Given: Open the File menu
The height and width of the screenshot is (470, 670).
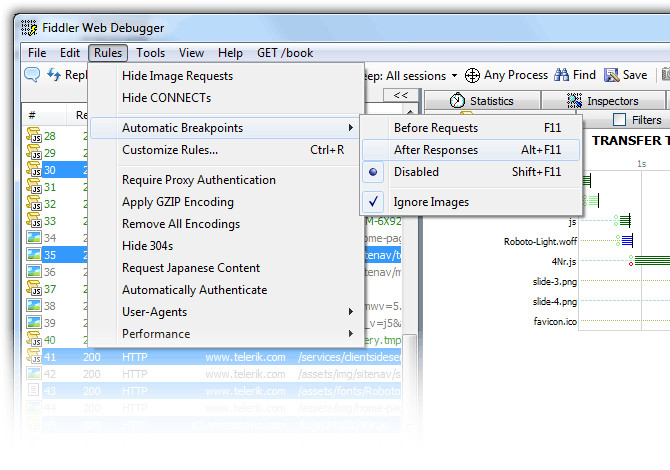Looking at the screenshot, I should click(x=37, y=53).
